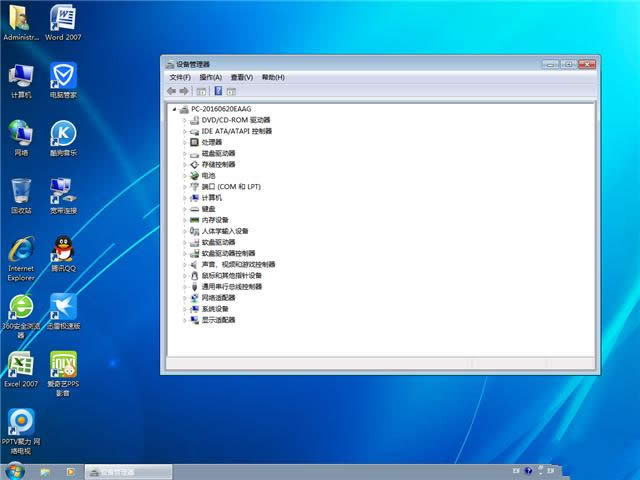The width and height of the screenshot is (640, 480).
Task: Click the PC-20160620EAAG computer name
Action: 221,109
